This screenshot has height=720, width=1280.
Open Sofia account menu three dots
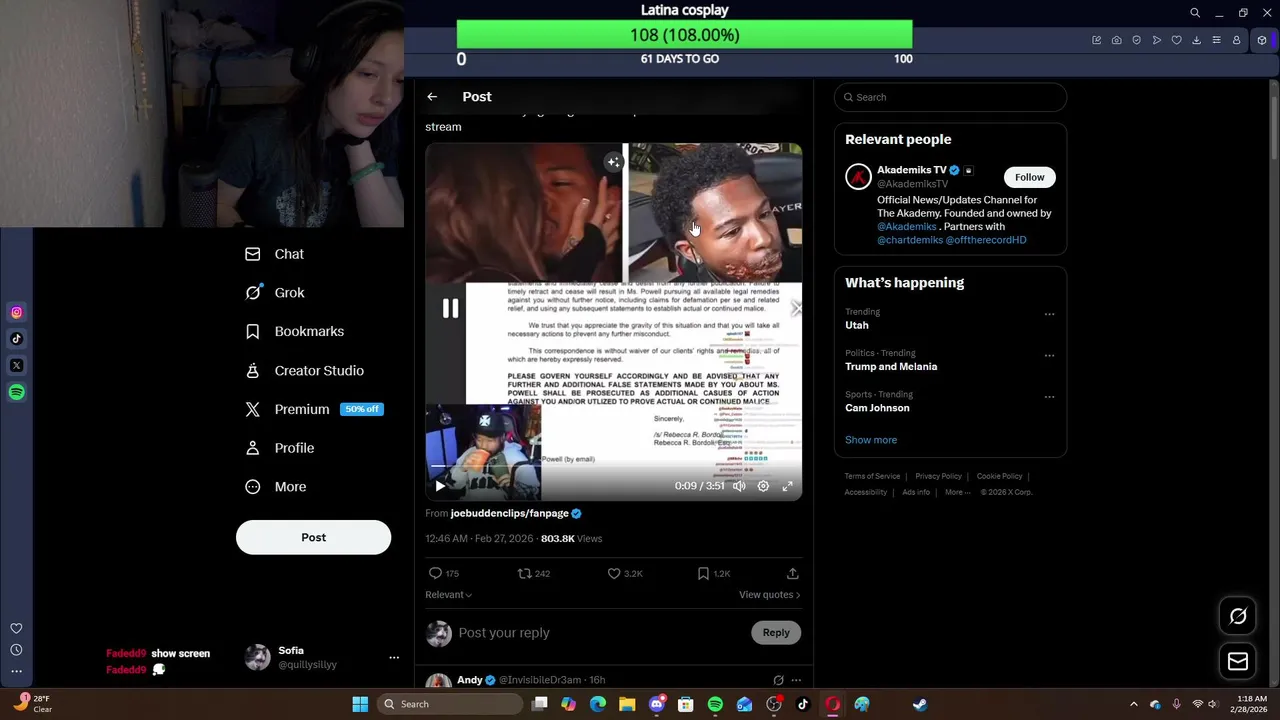coord(394,658)
